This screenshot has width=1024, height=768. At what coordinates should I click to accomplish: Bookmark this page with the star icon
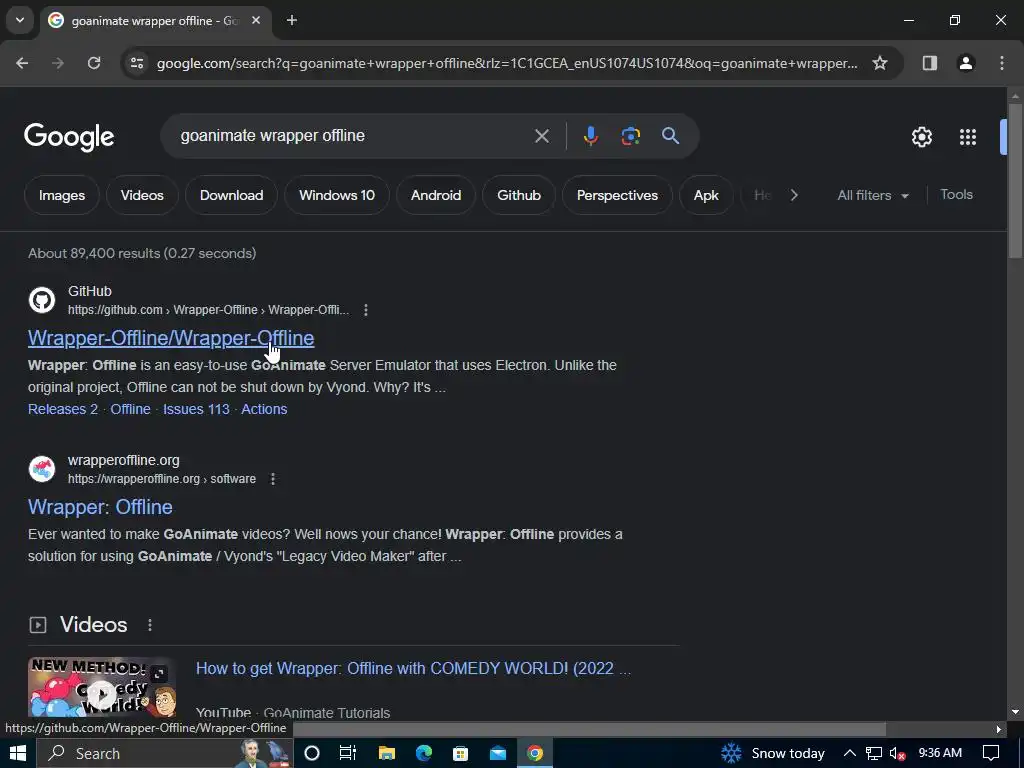pos(880,63)
